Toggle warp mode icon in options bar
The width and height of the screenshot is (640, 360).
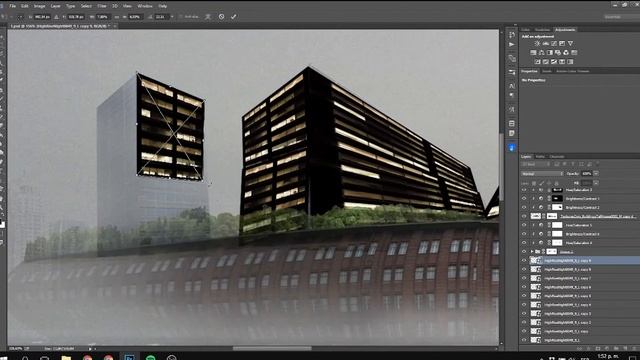(x=208, y=17)
